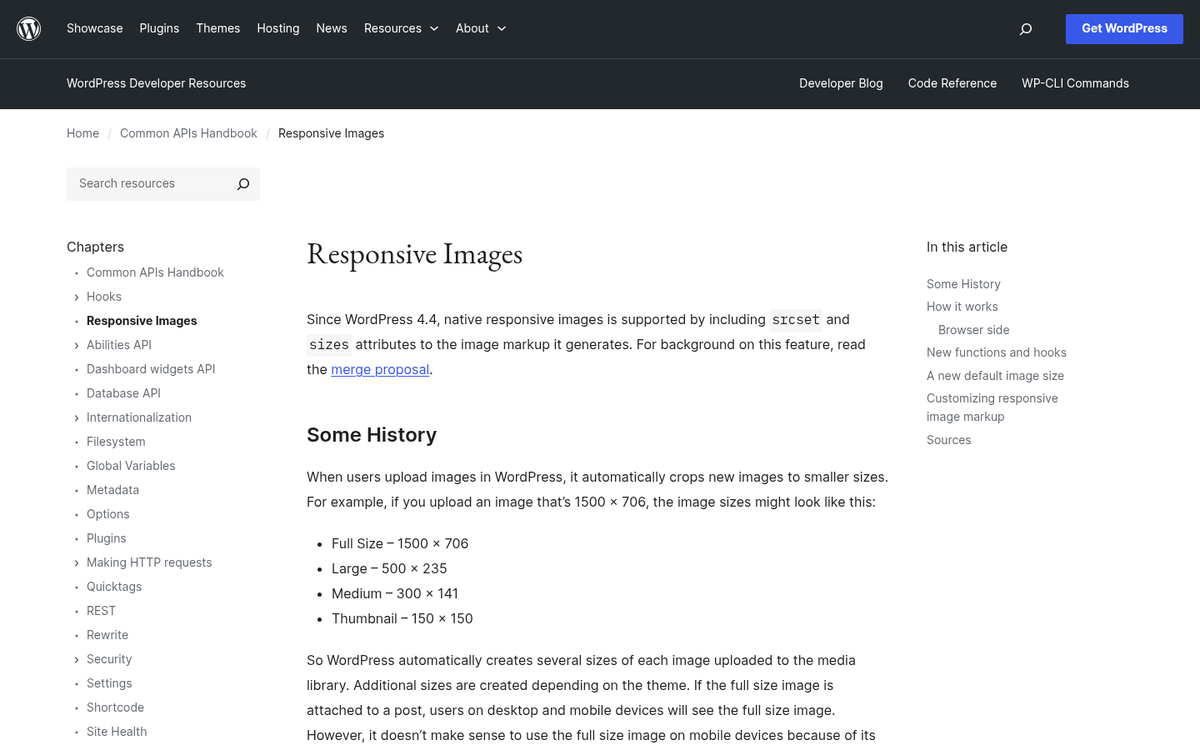Image resolution: width=1200 pixels, height=750 pixels.
Task: Click the magnifier icon in Search resources field
Action: (x=242, y=184)
